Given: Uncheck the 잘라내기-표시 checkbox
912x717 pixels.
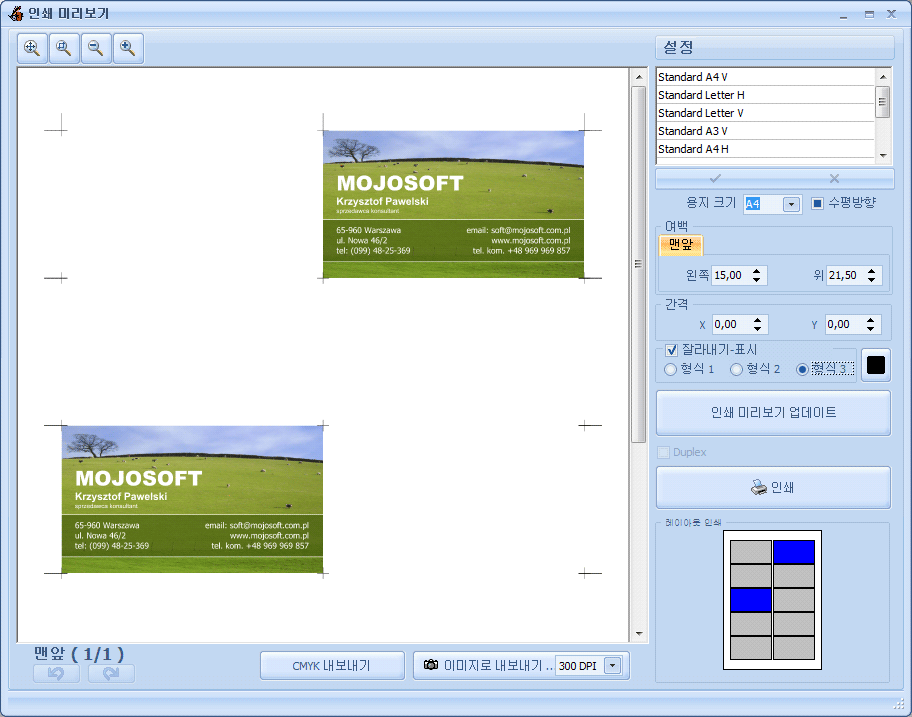Looking at the screenshot, I should tap(672, 350).
